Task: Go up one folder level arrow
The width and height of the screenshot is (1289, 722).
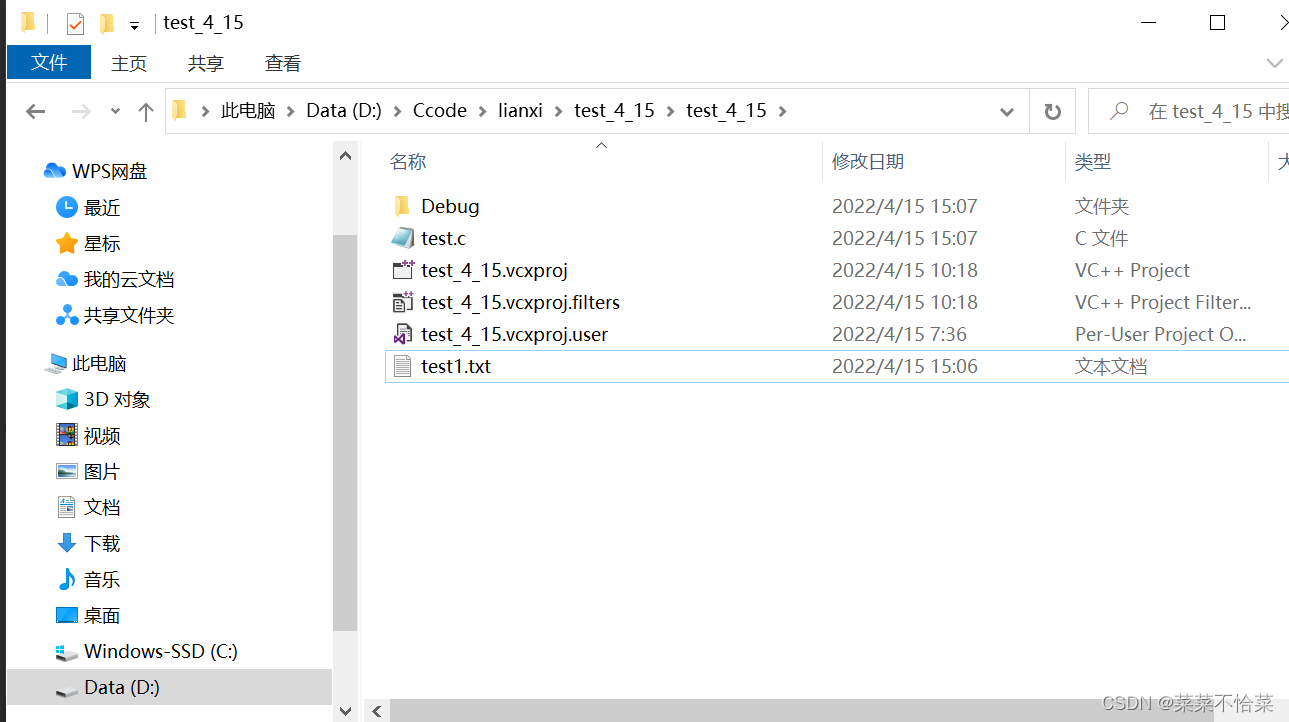Action: 146,111
